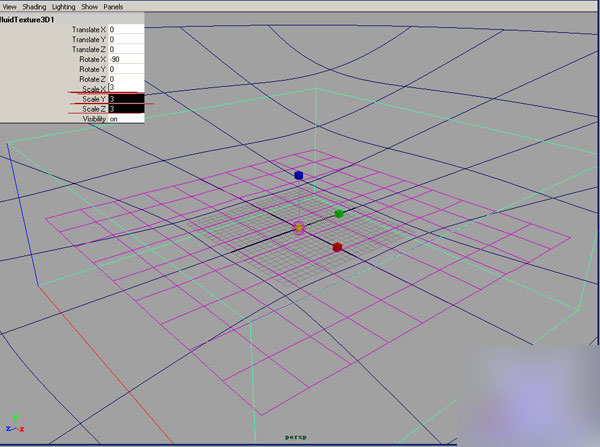Select the fluidTexture3D1 node name

pyautogui.click(x=27, y=20)
